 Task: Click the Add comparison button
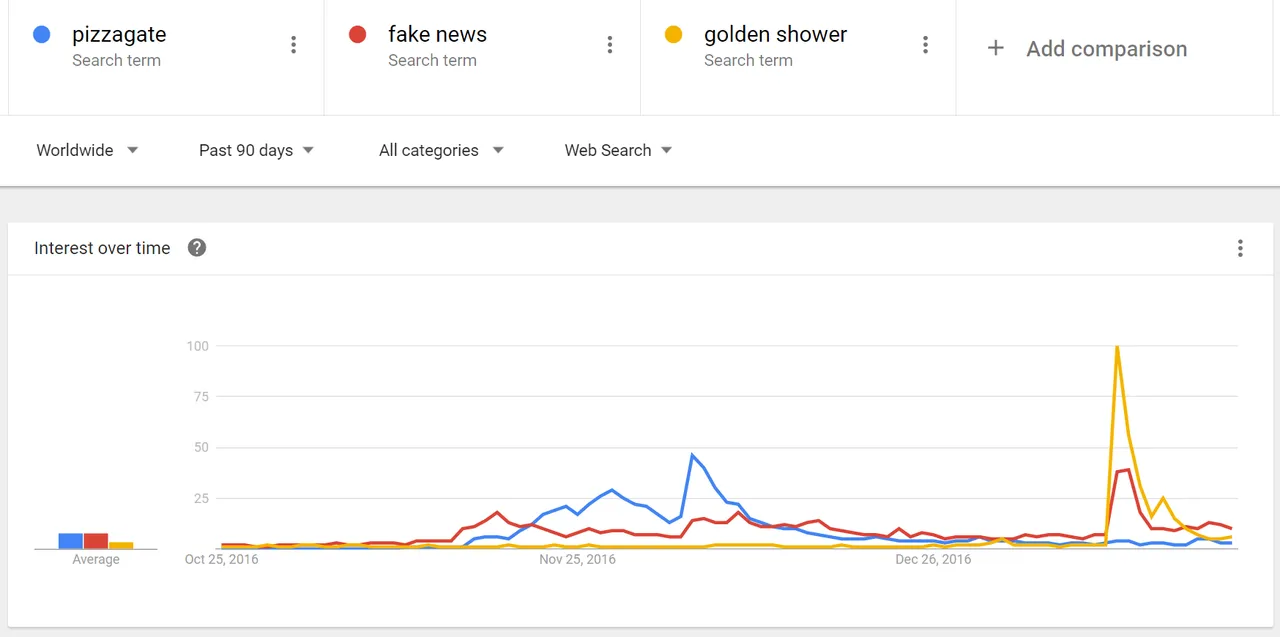(1087, 48)
